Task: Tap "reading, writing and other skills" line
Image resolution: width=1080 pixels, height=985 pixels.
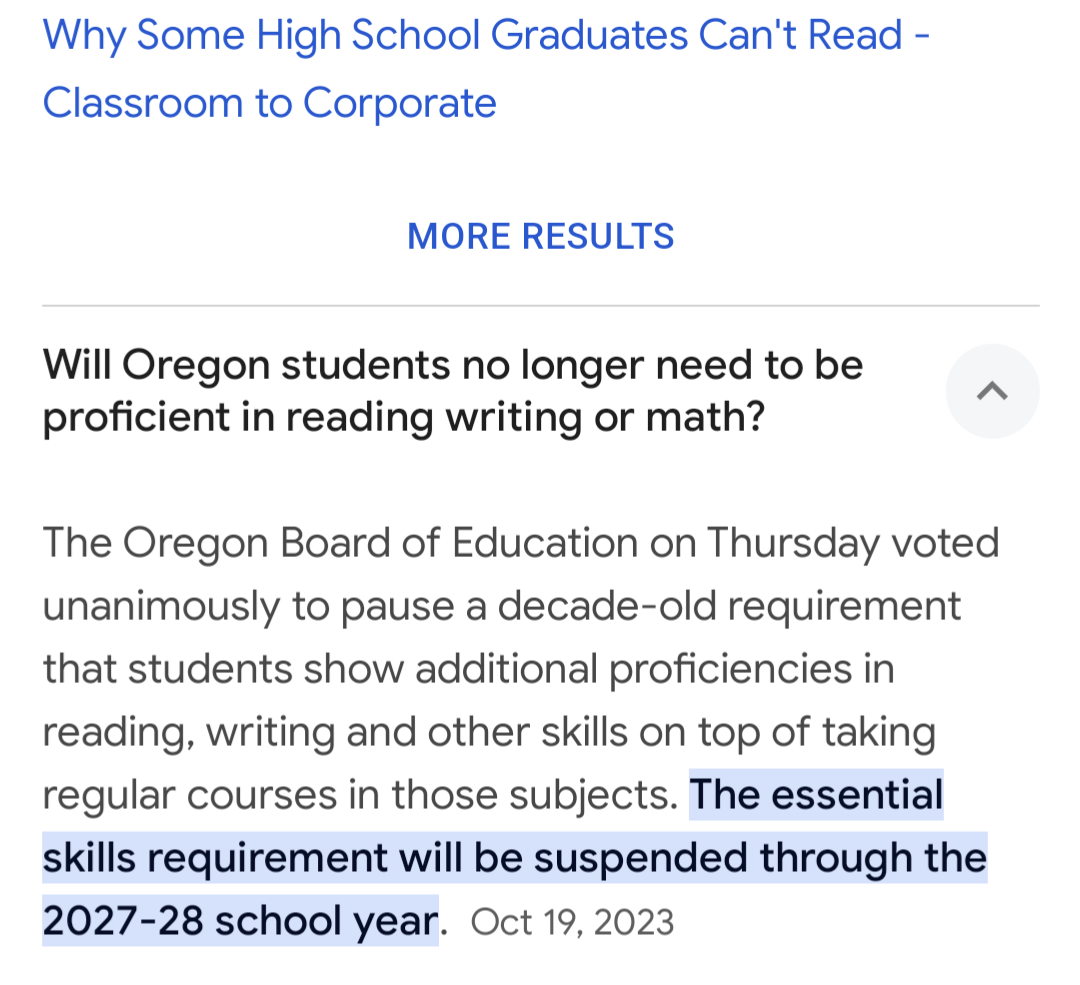Action: (335, 732)
